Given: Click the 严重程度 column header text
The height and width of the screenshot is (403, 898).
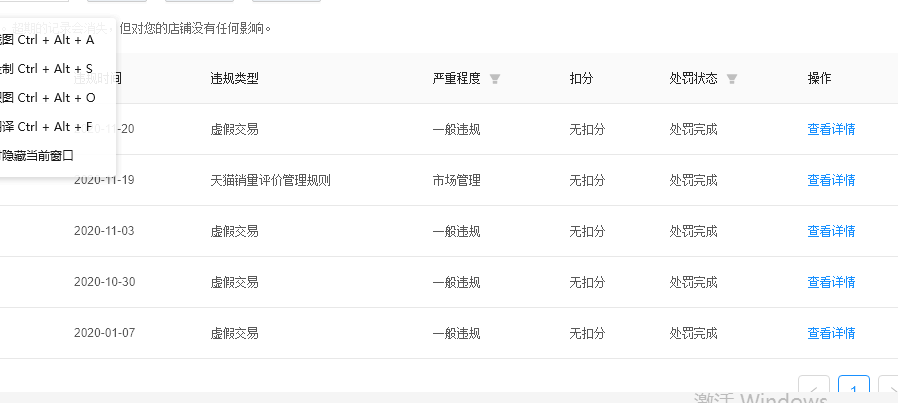Looking at the screenshot, I should click(x=456, y=79).
